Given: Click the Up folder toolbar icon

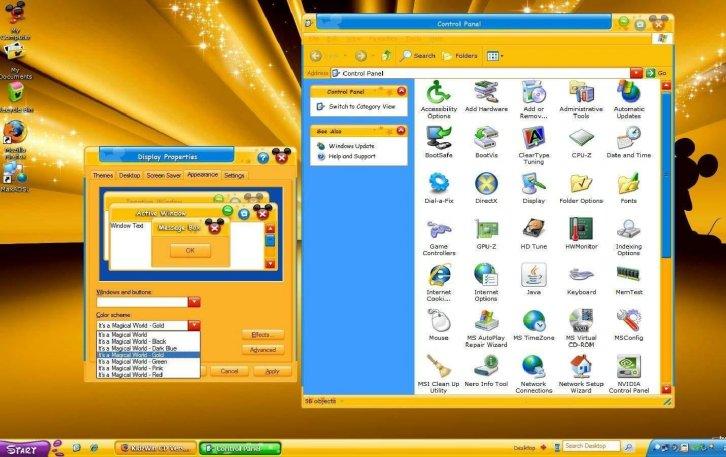Looking at the screenshot, I should pos(386,56).
